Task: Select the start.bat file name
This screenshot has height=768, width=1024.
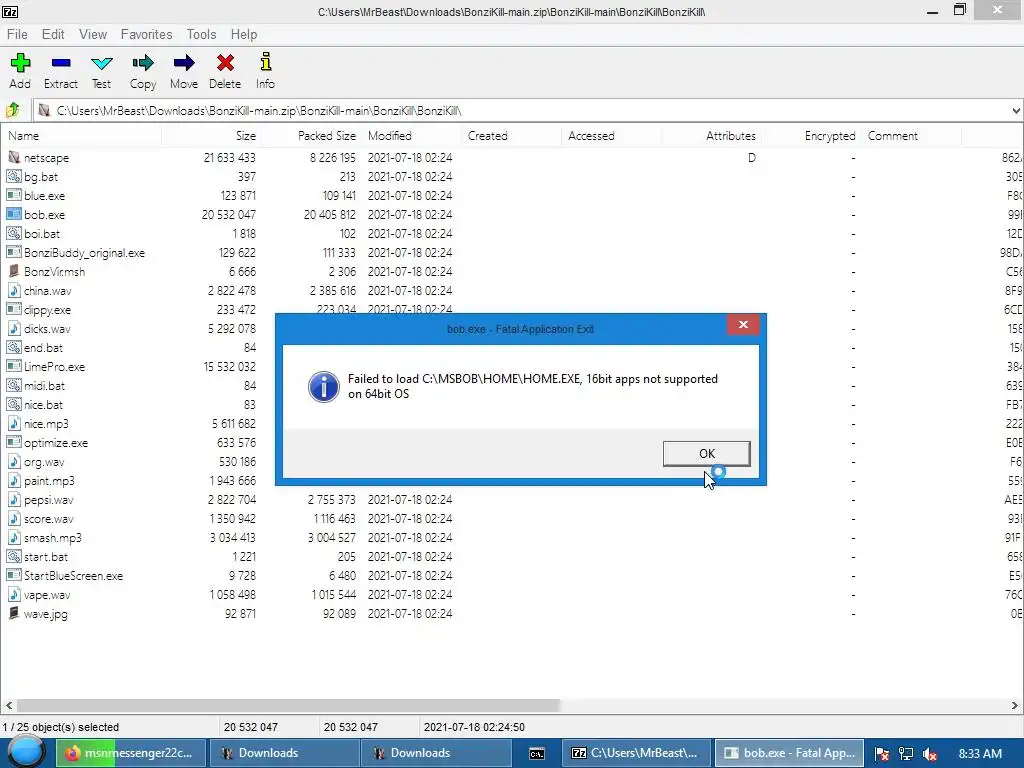Action: click(x=46, y=556)
